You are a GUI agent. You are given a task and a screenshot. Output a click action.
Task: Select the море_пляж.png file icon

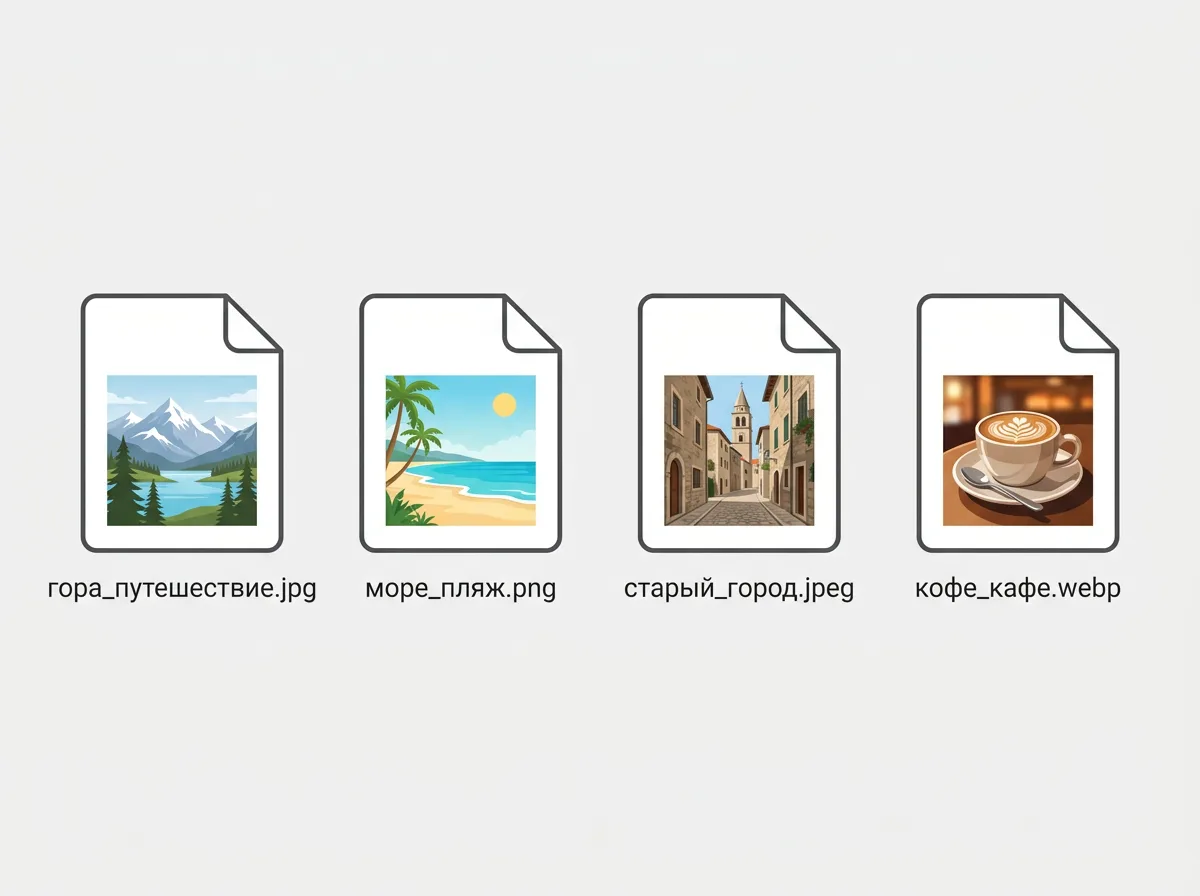tap(461, 423)
